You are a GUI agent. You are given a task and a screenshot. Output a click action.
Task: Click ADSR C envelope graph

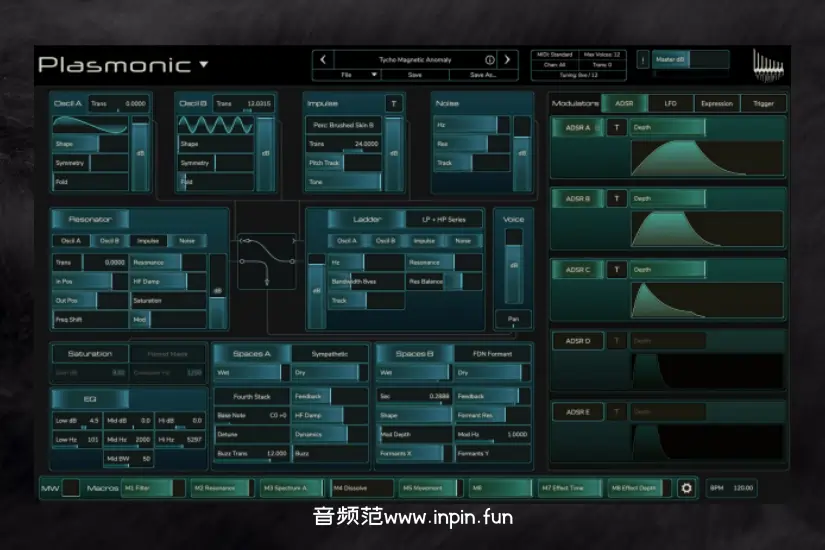(x=707, y=299)
